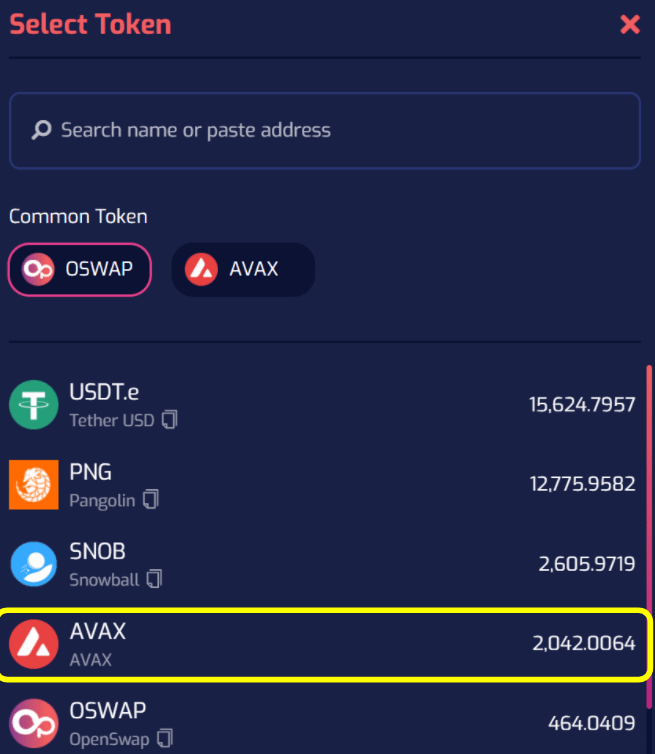Viewport: 655px width, 754px height.
Task: Click the token list scrollbar
Action: pyautogui.click(x=649, y=540)
